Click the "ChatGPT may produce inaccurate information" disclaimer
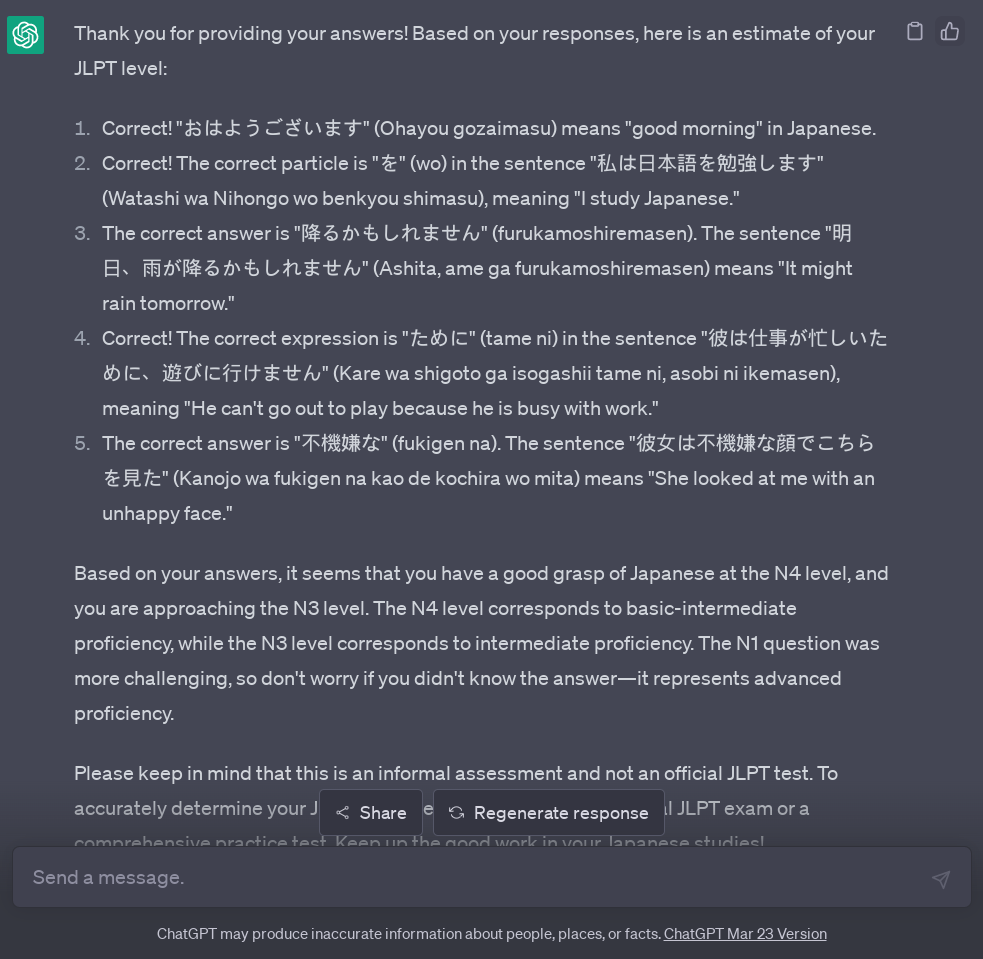Viewport: 983px width, 959px height. [x=408, y=934]
